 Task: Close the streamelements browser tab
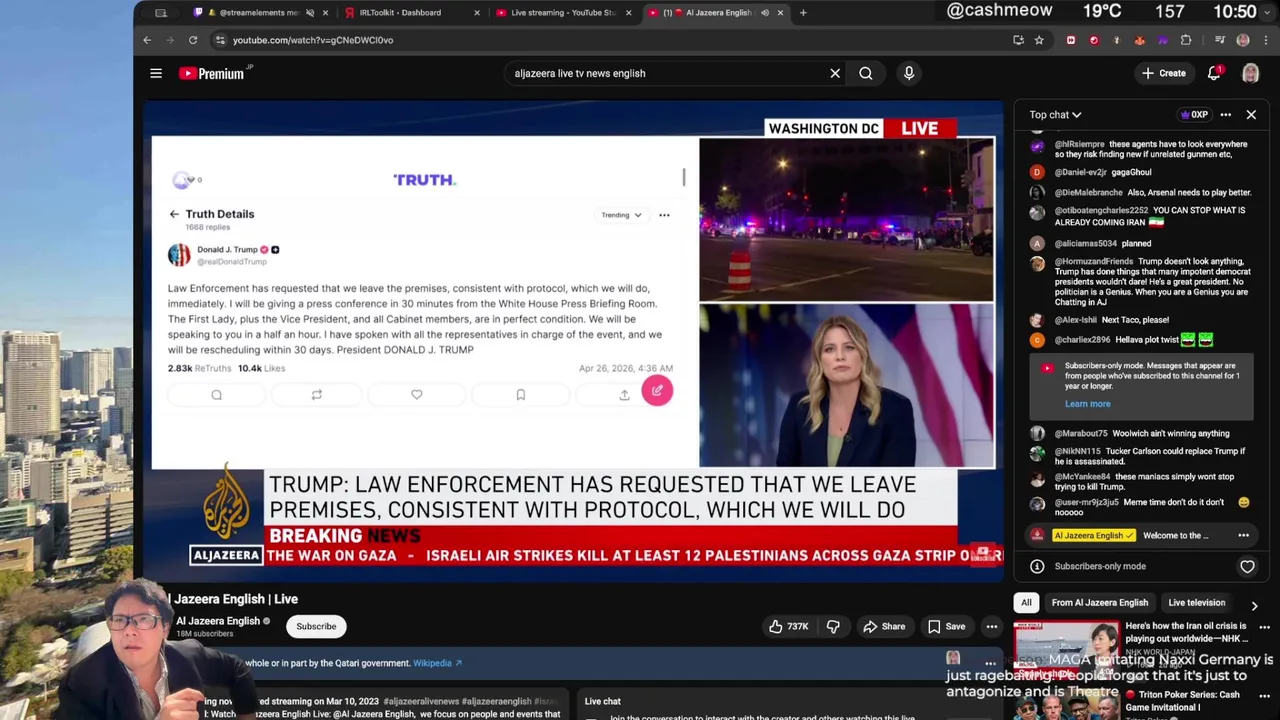click(325, 13)
